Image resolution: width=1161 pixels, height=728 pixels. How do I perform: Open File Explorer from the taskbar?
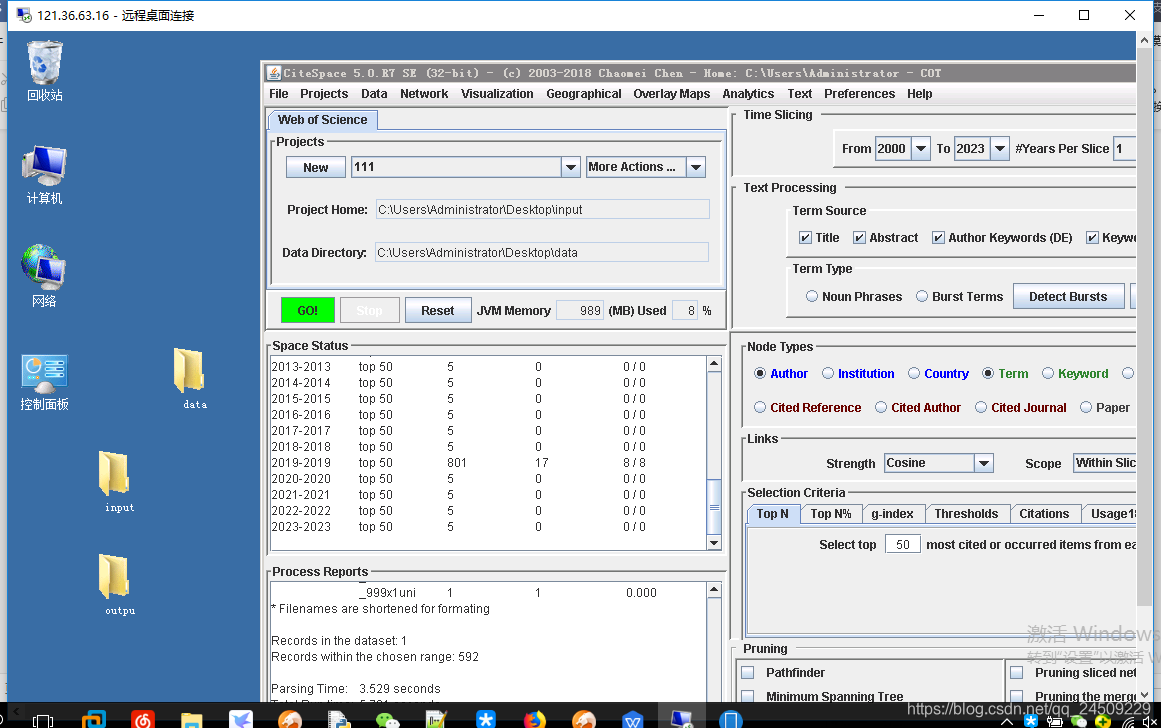pyautogui.click(x=192, y=720)
